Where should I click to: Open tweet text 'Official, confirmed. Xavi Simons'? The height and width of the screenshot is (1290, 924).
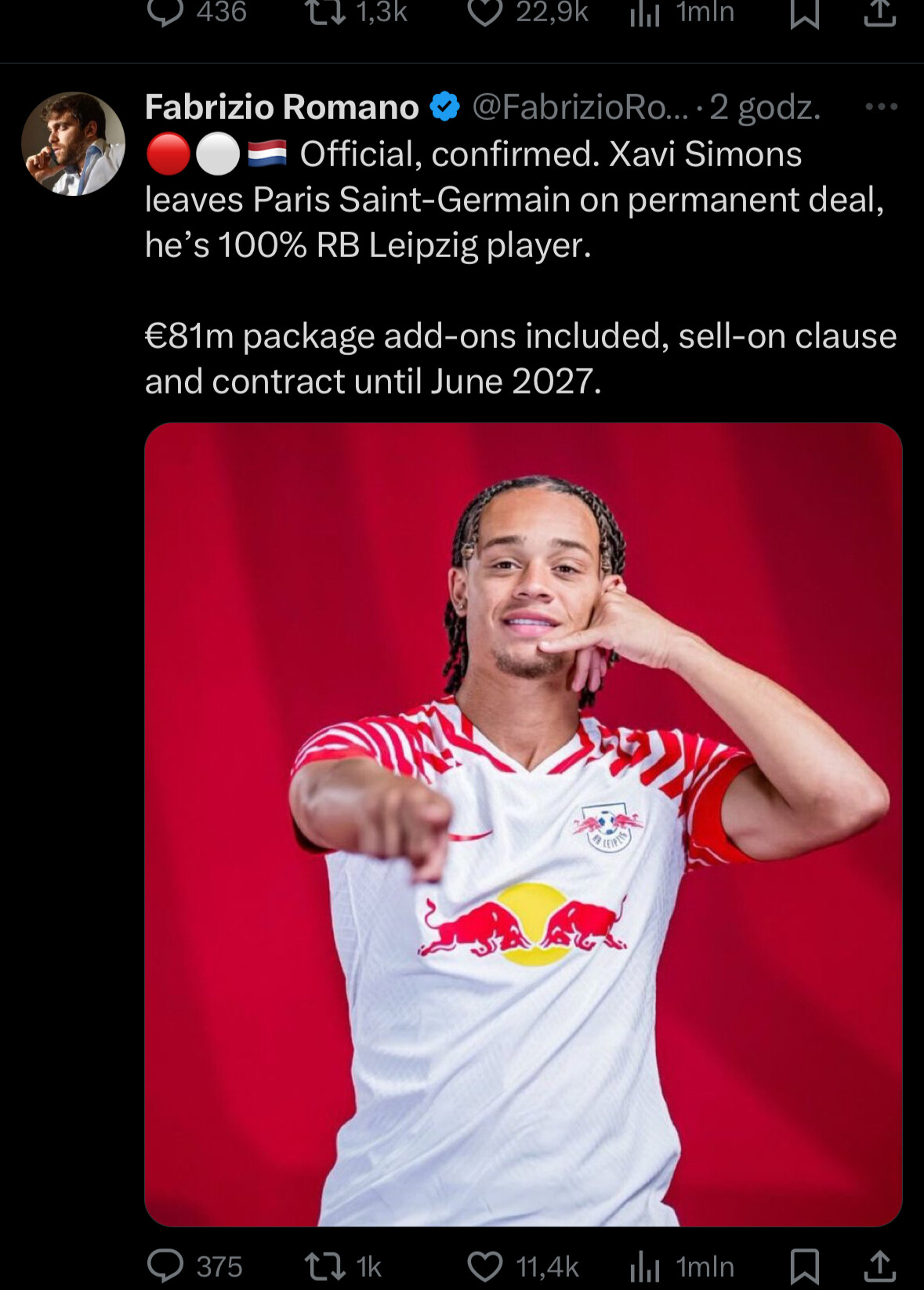pyautogui.click(x=551, y=154)
